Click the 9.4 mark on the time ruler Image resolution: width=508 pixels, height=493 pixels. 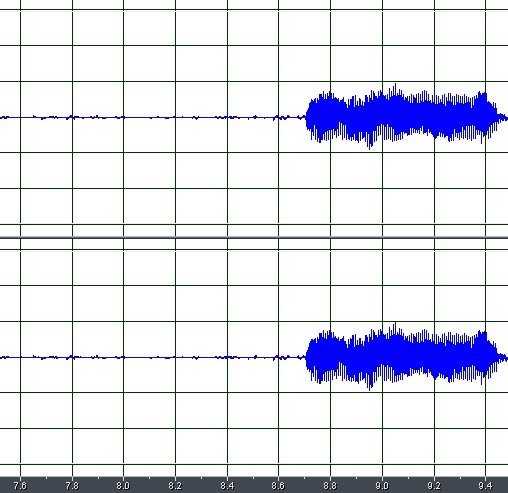(485, 485)
